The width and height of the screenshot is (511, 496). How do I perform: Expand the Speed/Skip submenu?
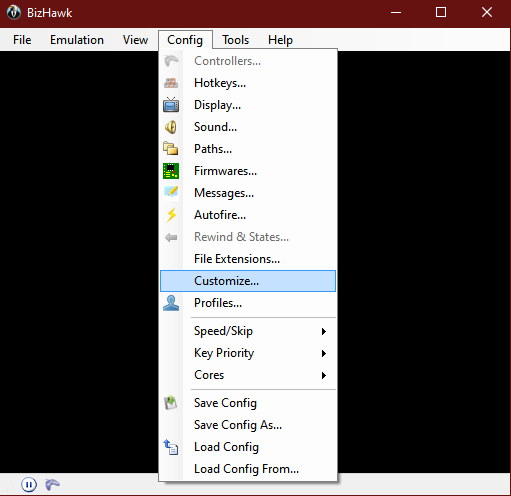coord(248,331)
